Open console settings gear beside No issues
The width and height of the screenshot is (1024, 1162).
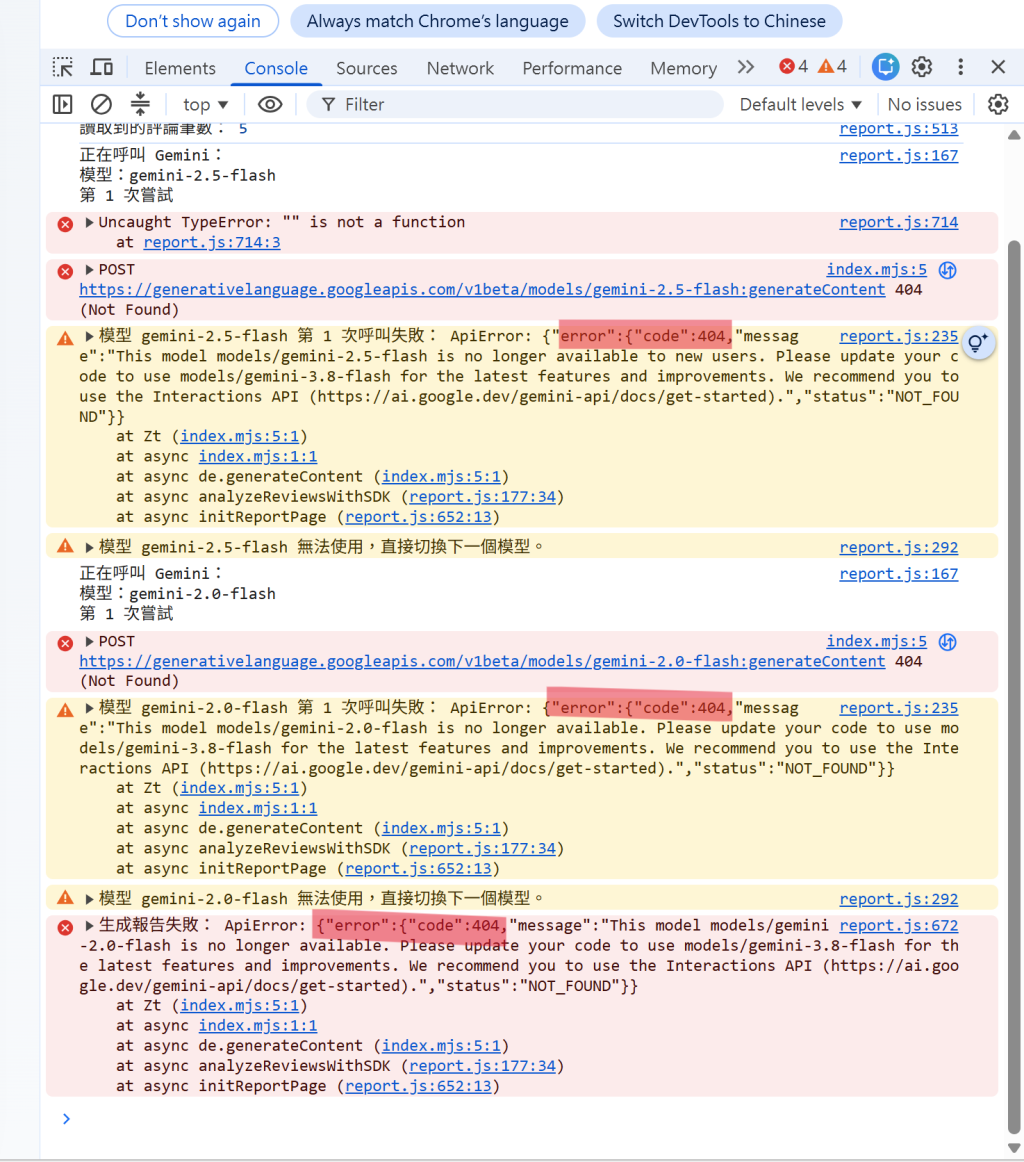coord(998,104)
